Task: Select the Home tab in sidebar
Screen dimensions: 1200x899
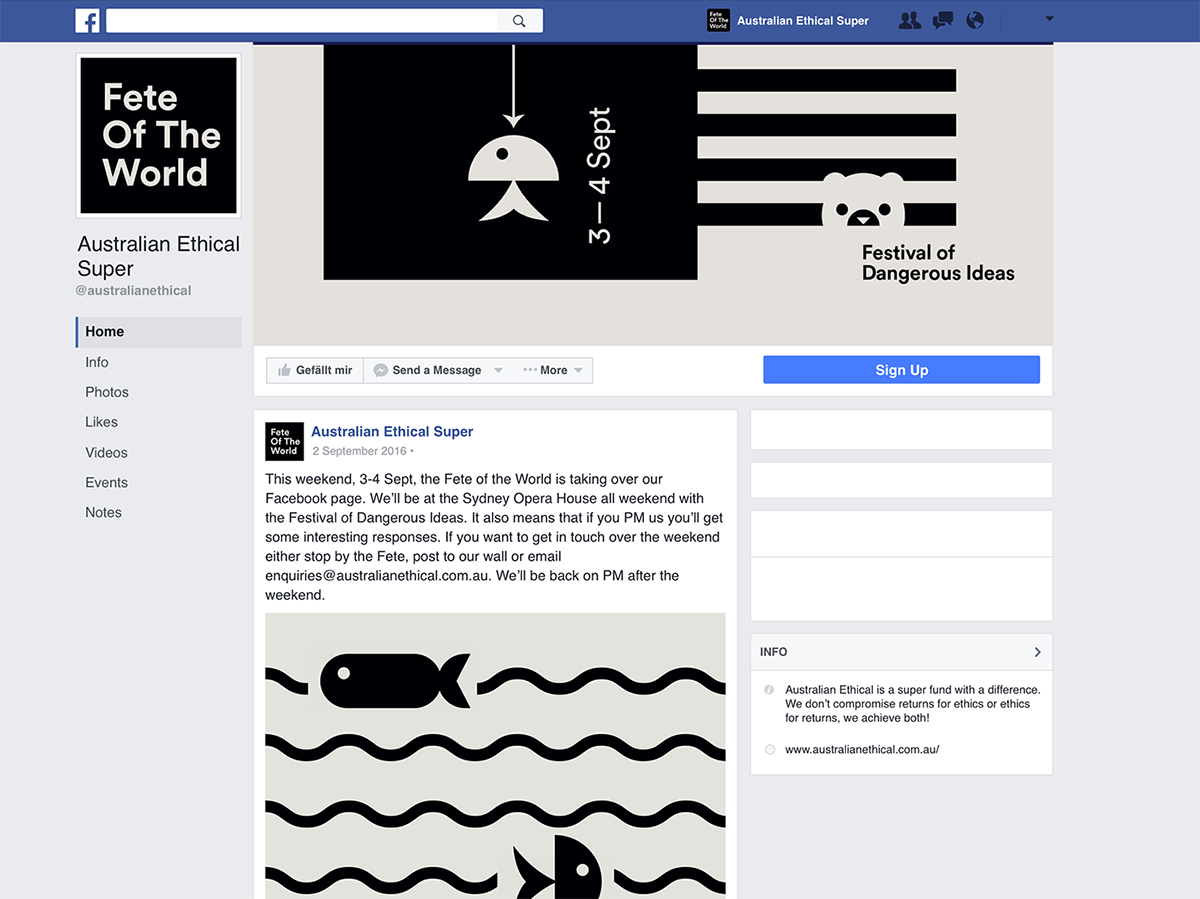Action: [x=105, y=332]
